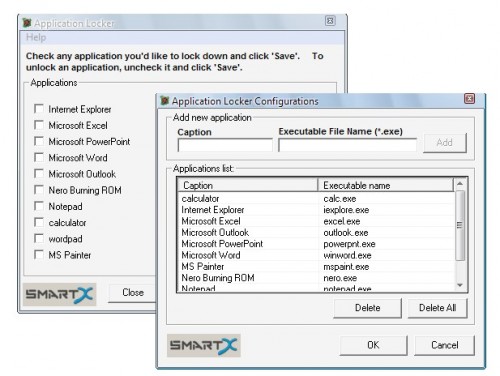The width and height of the screenshot is (500, 376).
Task: Click the Applications list scrollbar thumb
Action: 460,225
